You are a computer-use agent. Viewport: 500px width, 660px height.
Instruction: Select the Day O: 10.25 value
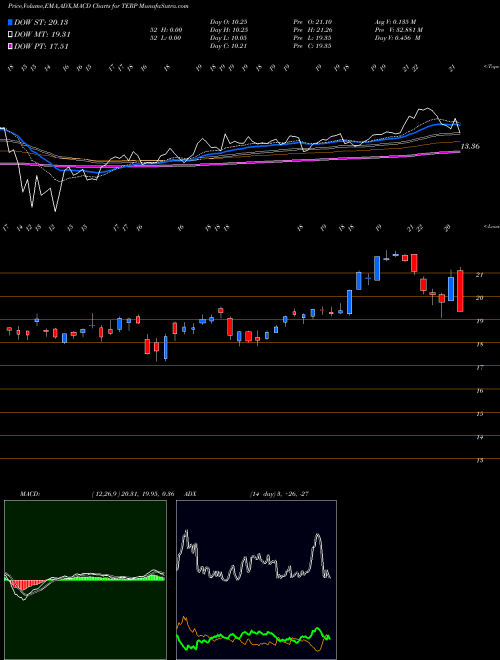coord(228,22)
